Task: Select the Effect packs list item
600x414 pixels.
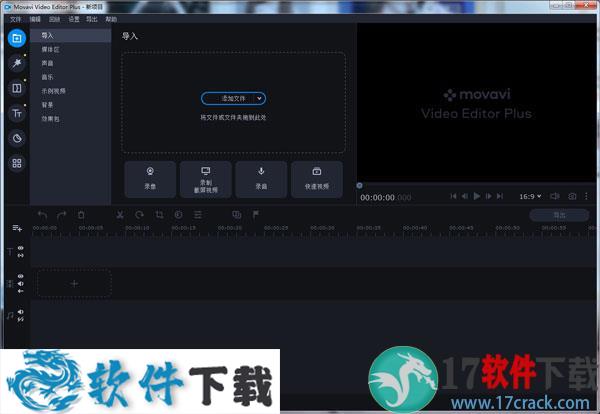Action: 71,119
